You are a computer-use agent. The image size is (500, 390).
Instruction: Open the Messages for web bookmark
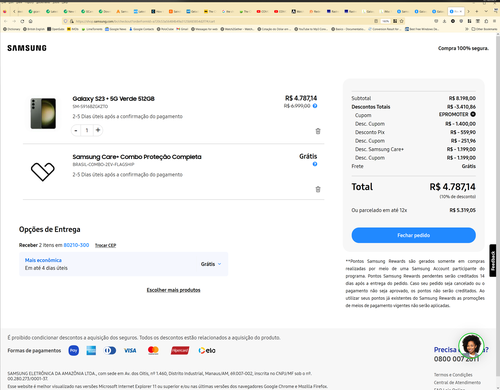pyautogui.click(x=204, y=29)
